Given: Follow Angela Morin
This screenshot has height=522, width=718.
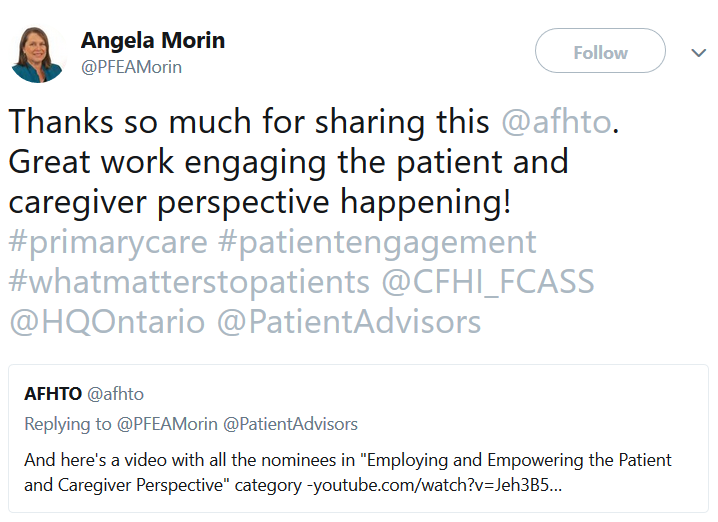Looking at the screenshot, I should (x=600, y=52).
